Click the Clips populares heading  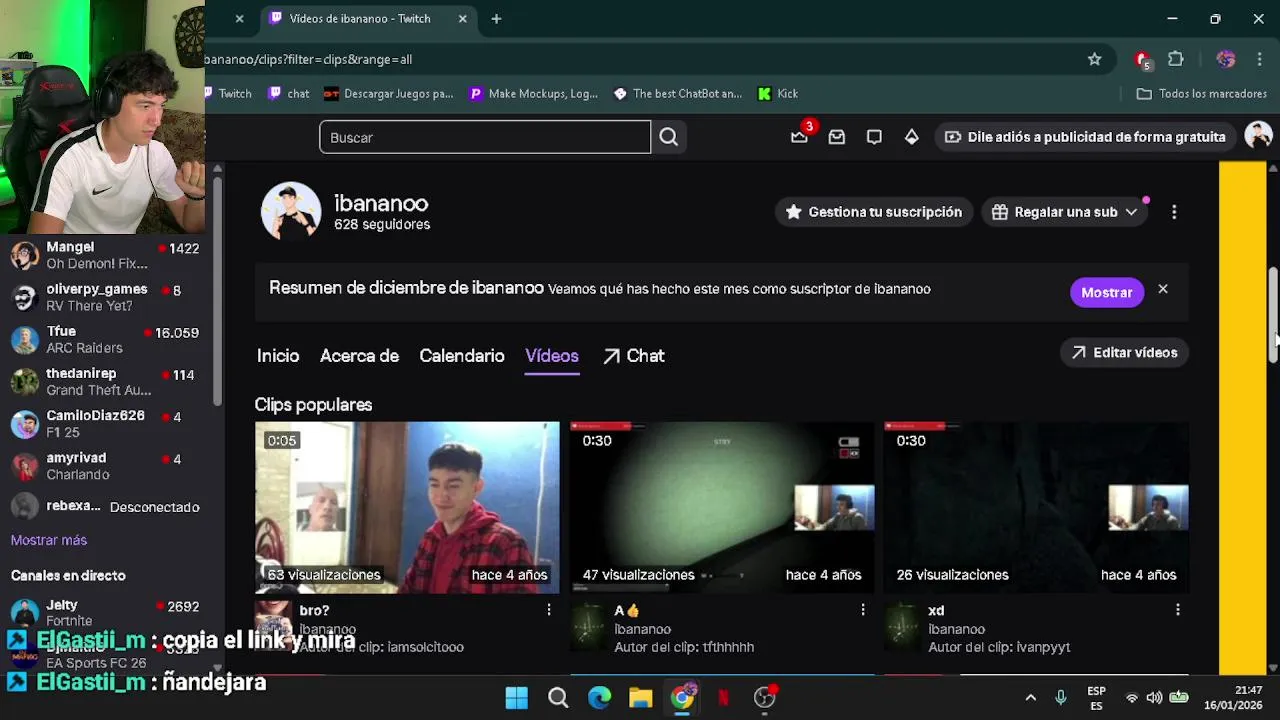(313, 405)
